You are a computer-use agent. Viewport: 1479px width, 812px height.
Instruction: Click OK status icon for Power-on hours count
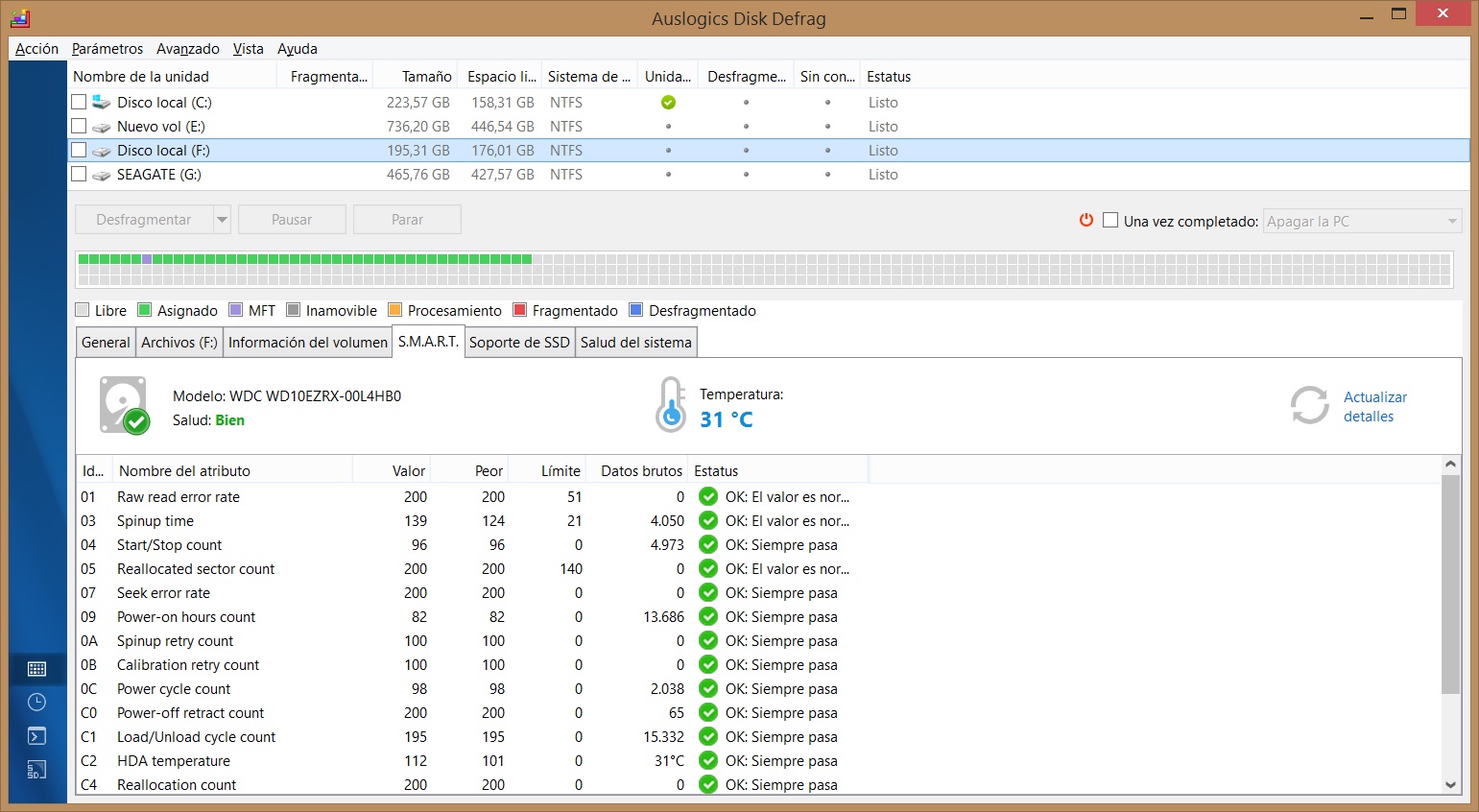tap(708, 616)
